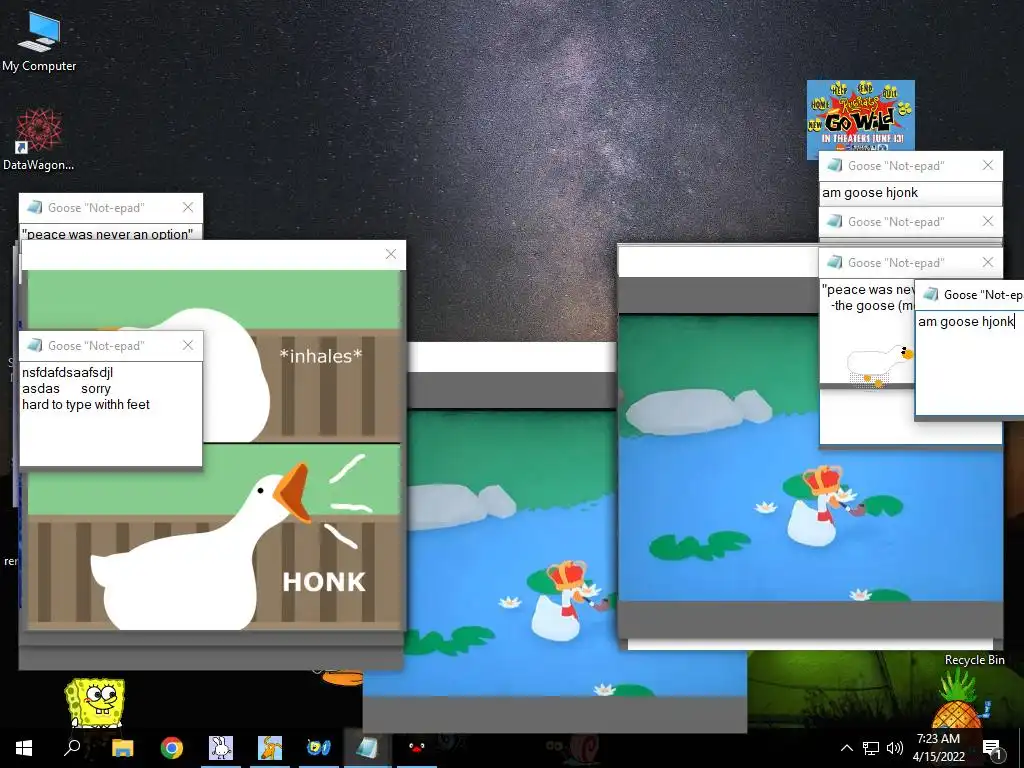
Task: Click the text '"peace was never an option"' on the left
Action: click(x=107, y=234)
